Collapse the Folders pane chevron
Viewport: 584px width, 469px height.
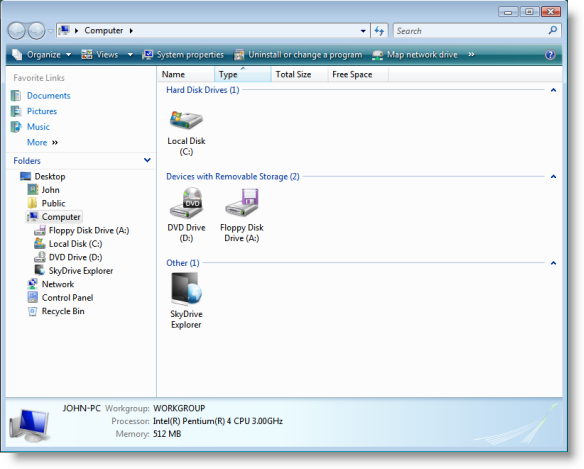[147, 160]
